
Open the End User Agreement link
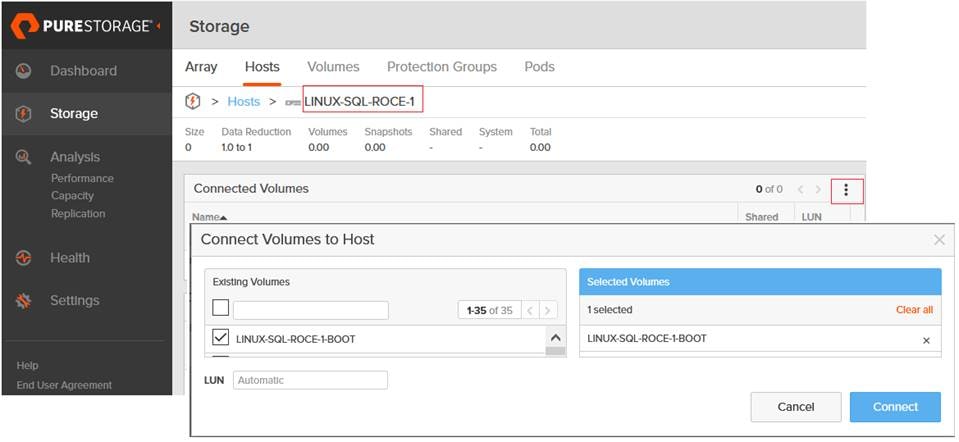click(x=64, y=385)
